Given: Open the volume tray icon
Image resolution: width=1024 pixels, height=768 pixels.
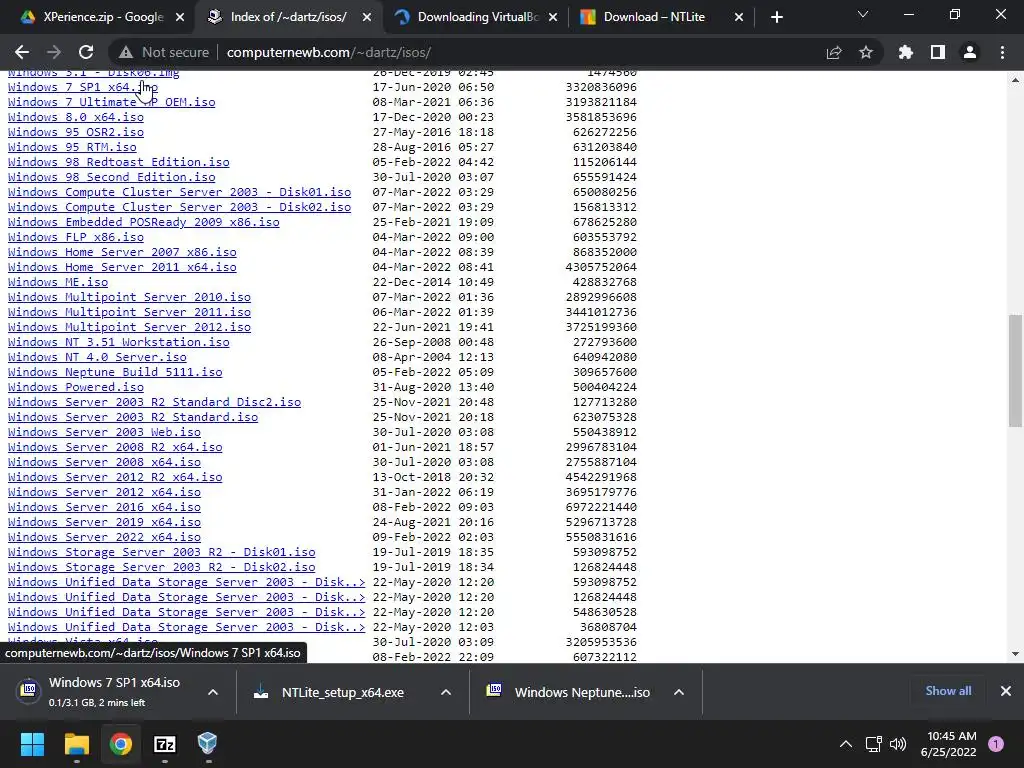Looking at the screenshot, I should coord(898,744).
